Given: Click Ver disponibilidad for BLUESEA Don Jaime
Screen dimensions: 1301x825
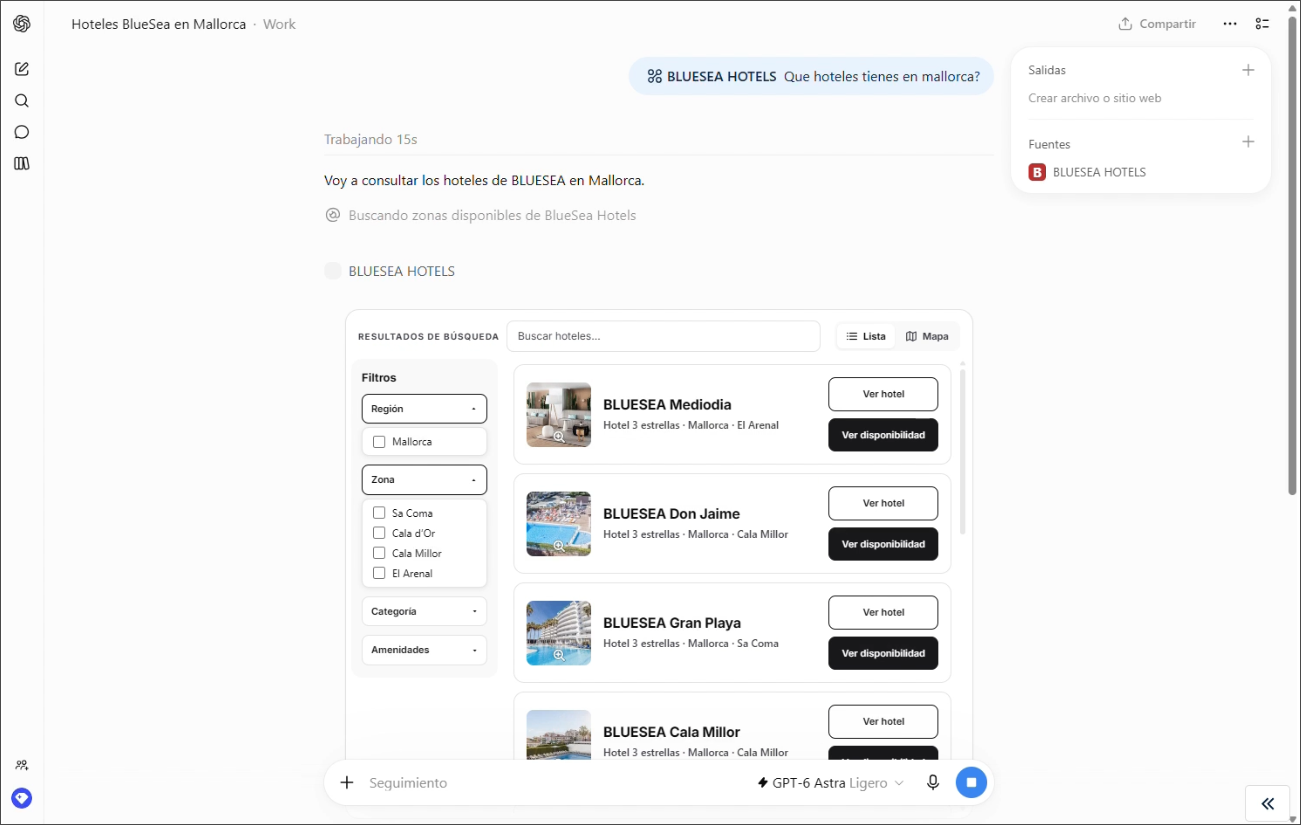Looking at the screenshot, I should point(883,544).
